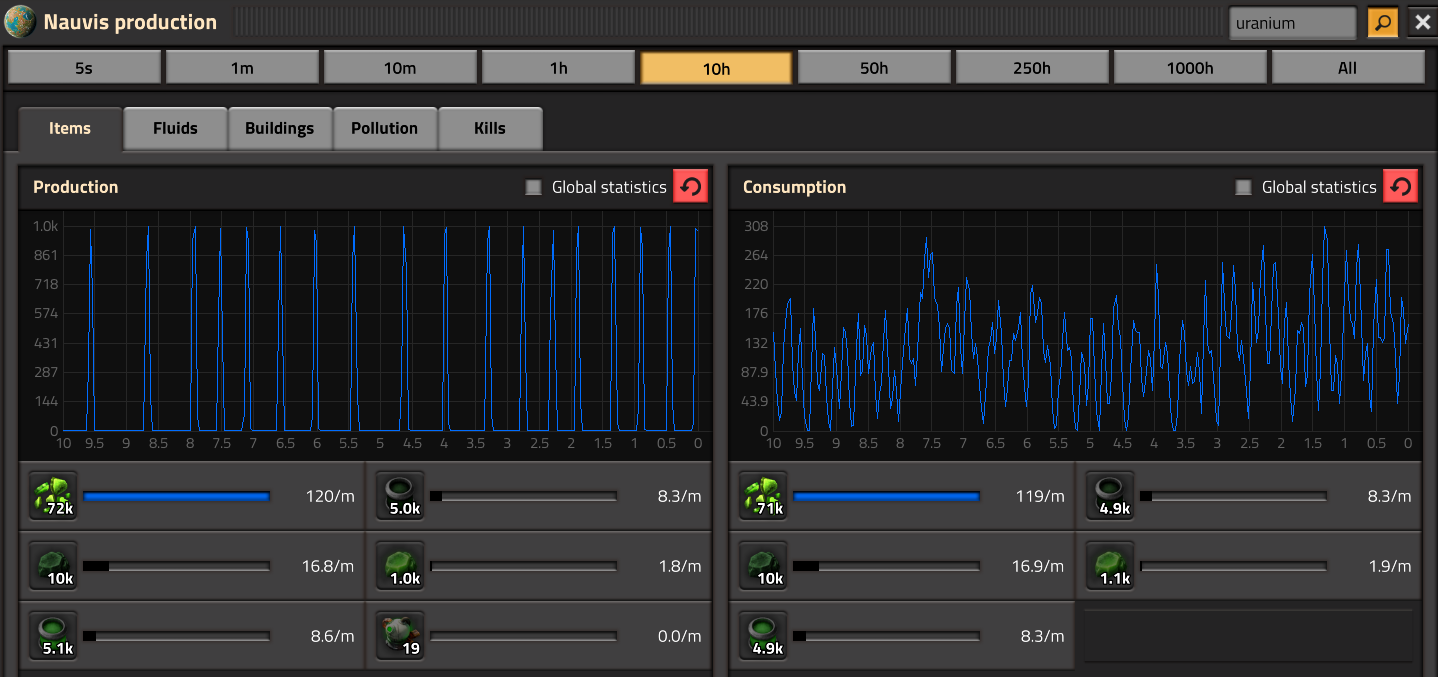Switch to the Fluids tab
Screen dimensions: 1438x677
coord(175,128)
